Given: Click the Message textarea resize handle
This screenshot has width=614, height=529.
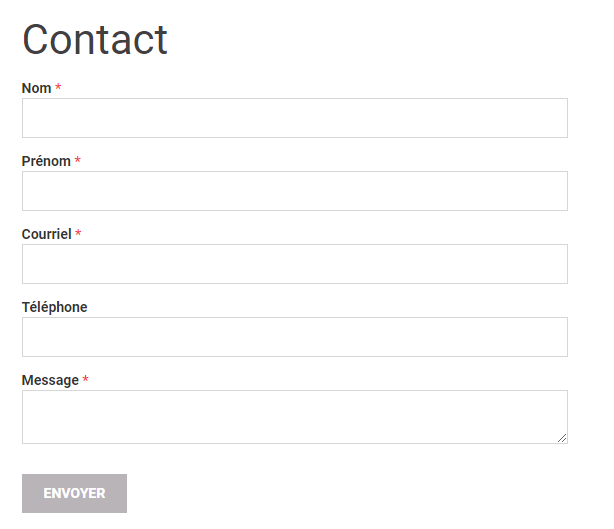Looking at the screenshot, I should 562,438.
